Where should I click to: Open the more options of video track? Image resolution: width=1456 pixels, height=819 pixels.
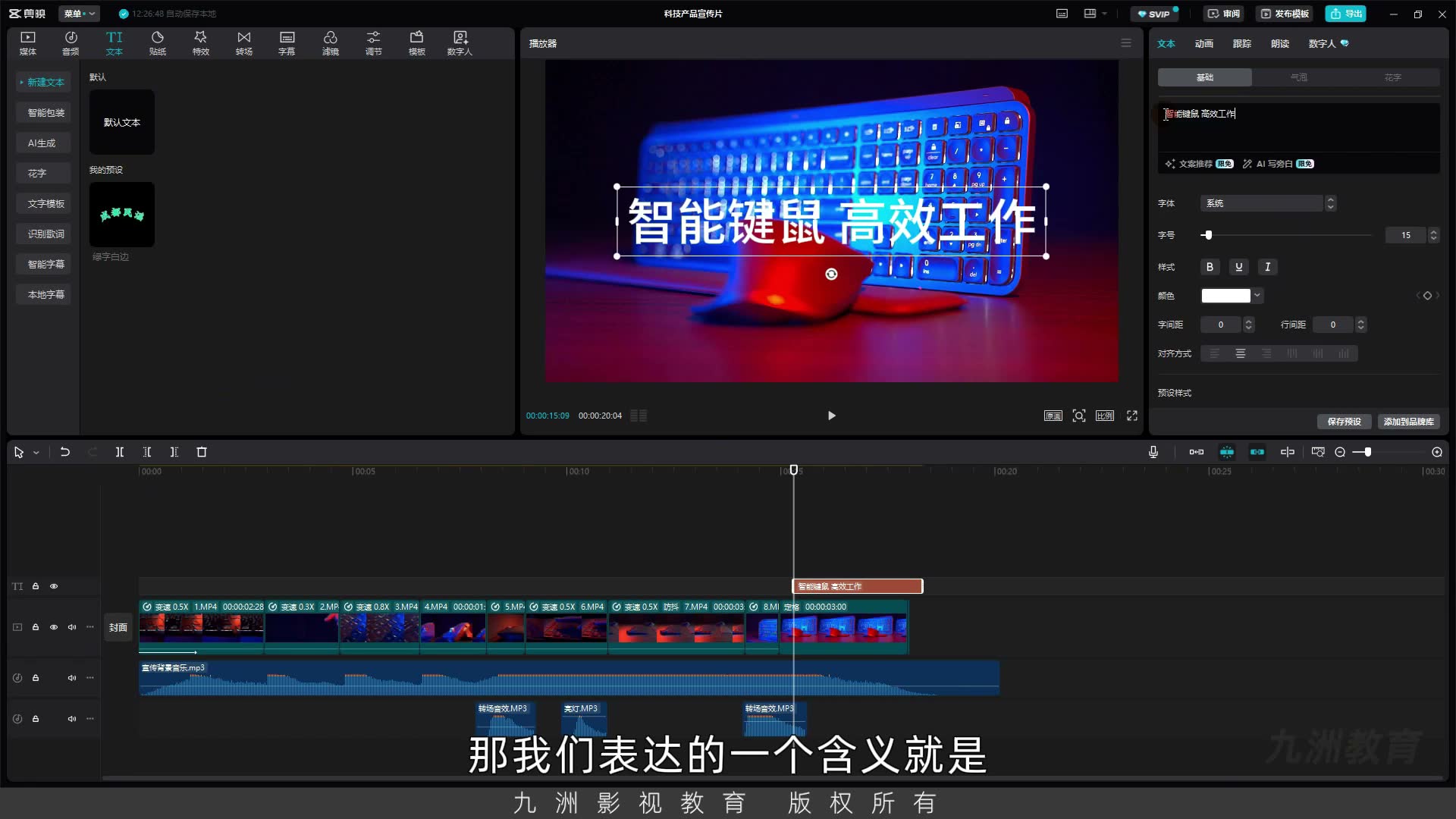[90, 627]
